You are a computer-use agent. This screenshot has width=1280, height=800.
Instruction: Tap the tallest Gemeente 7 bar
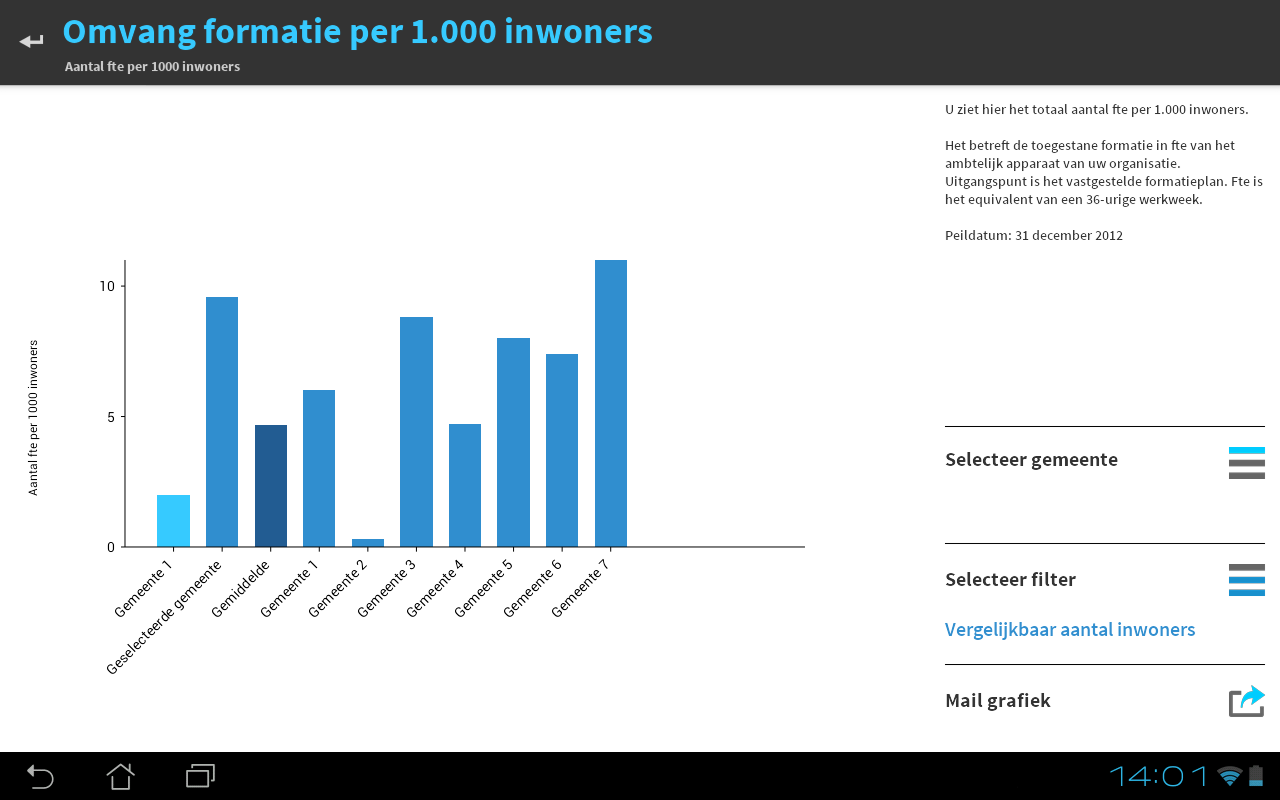611,403
